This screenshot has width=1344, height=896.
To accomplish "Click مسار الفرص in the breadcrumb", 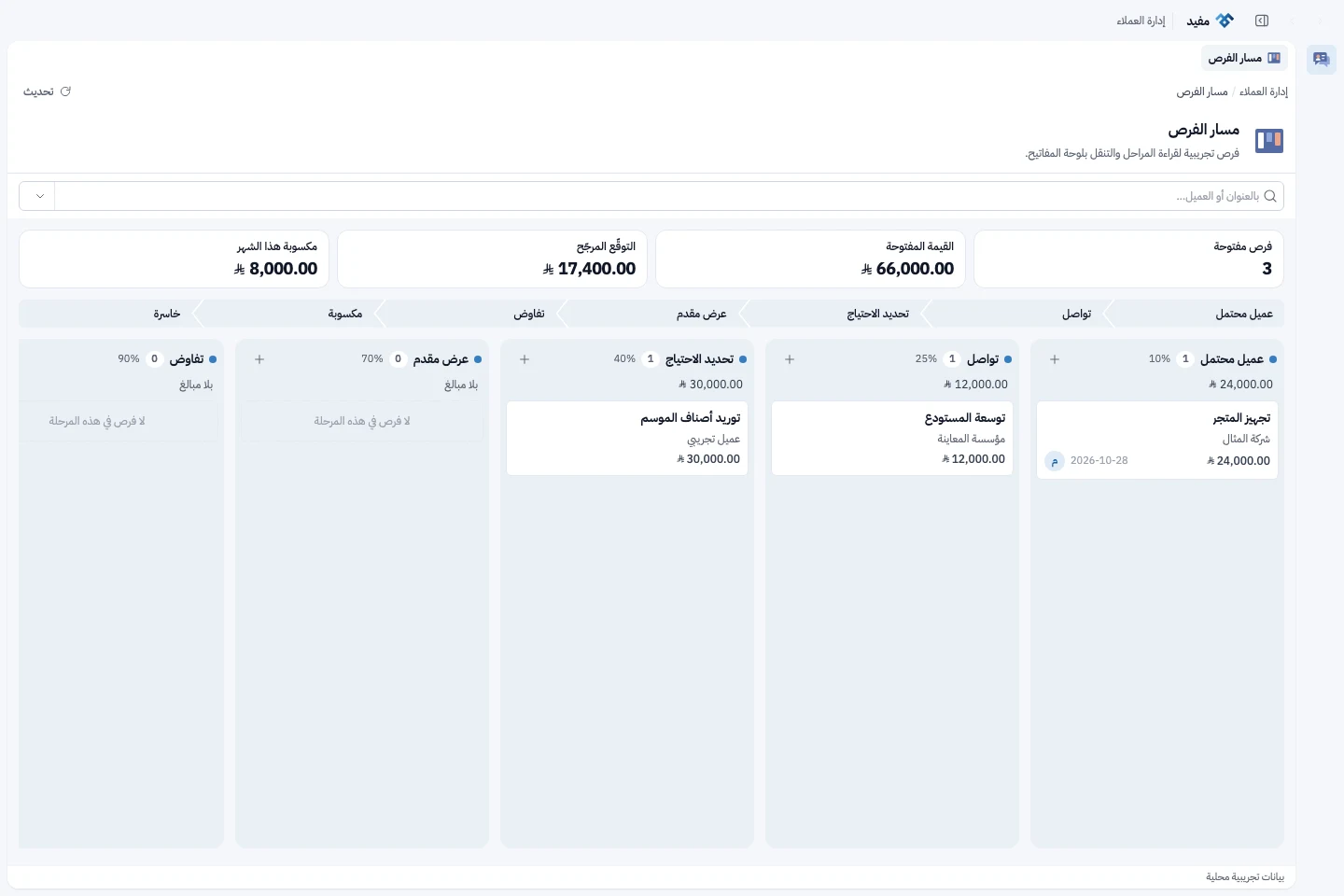I will pos(1202,91).
